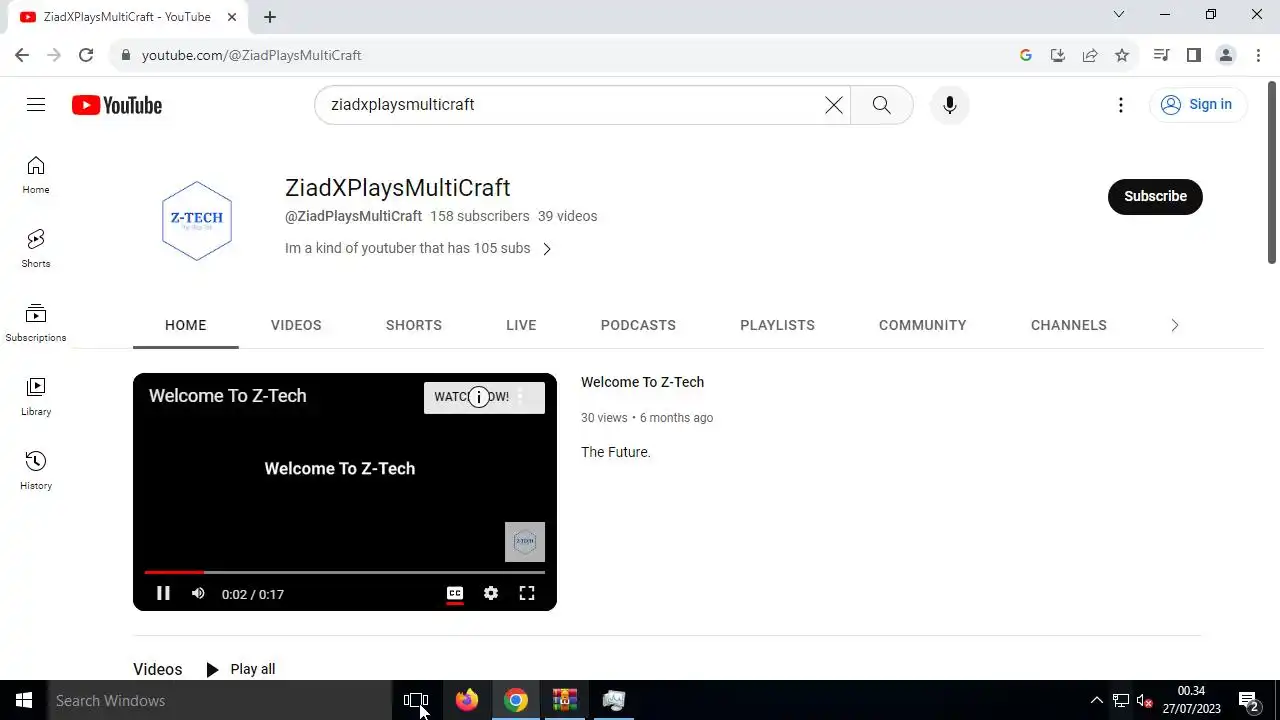The height and width of the screenshot is (720, 1280).
Task: Open the video player settings gear
Action: tap(491, 593)
